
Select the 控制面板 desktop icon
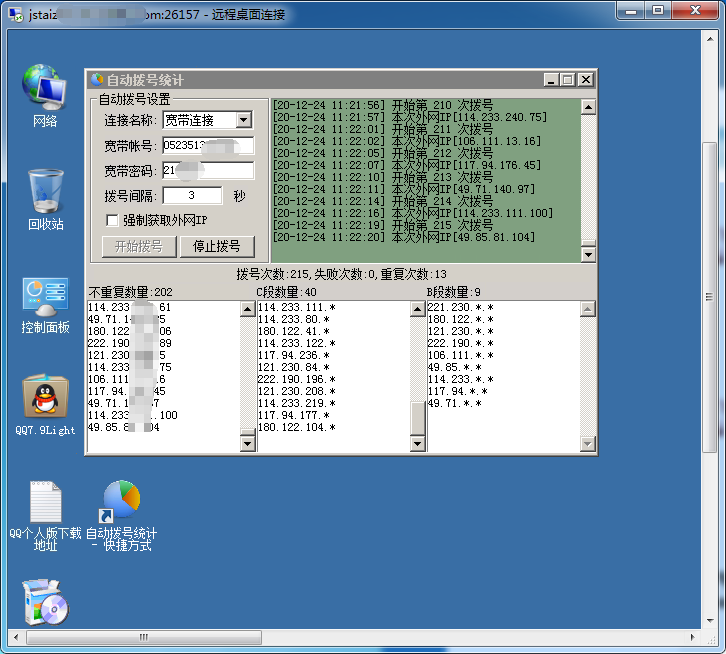[45, 306]
